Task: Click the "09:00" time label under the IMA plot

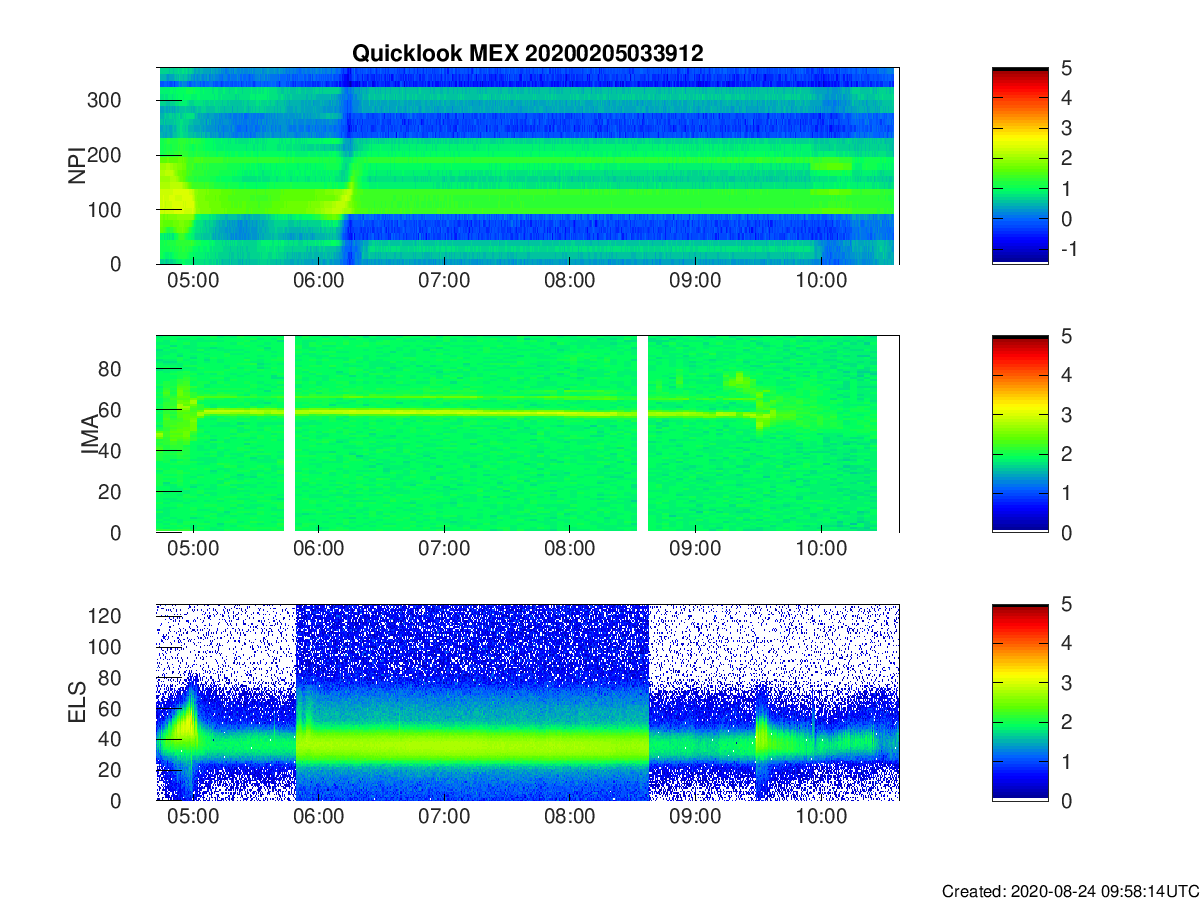Action: (x=695, y=548)
